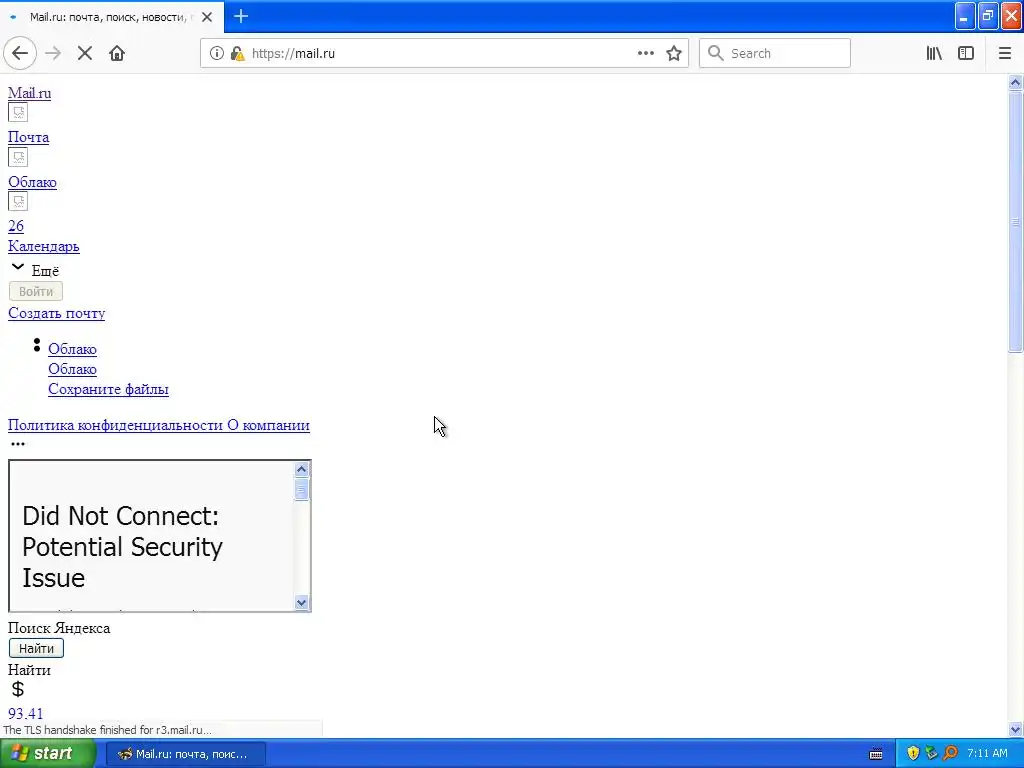Click the page scrollbar down arrow
Image resolution: width=1024 pixels, height=768 pixels.
(1015, 729)
